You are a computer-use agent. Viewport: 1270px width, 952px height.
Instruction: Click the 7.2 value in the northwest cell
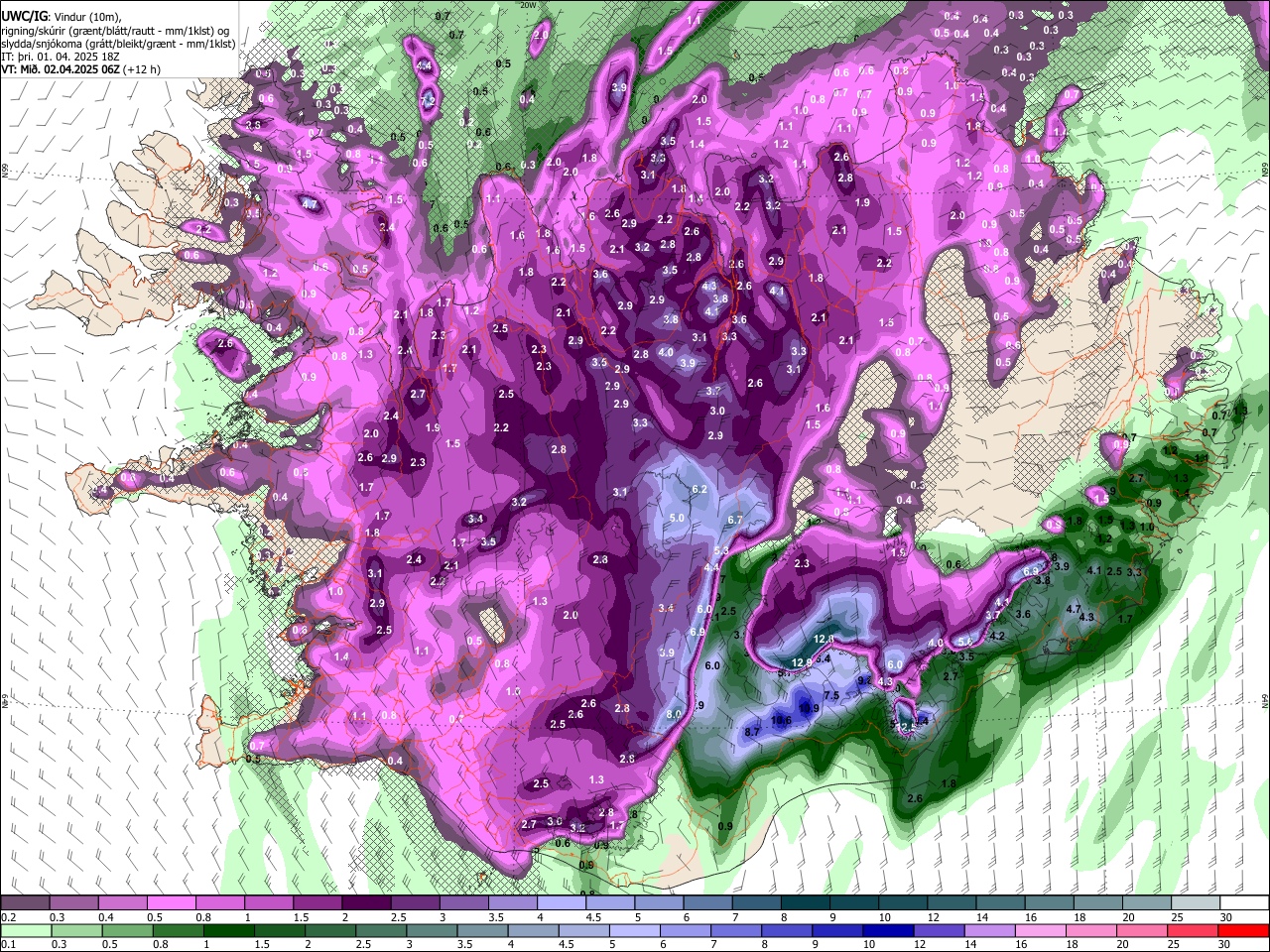429,101
